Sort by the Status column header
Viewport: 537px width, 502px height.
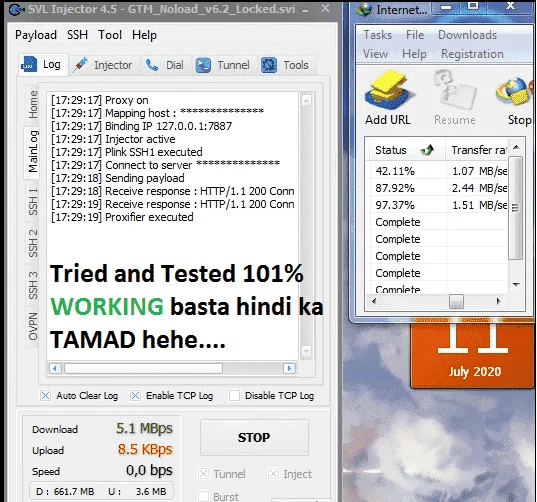pos(406,150)
